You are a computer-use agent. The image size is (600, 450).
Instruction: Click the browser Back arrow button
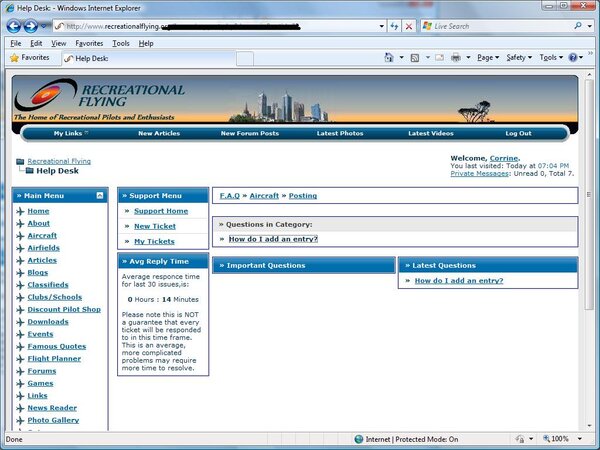14,25
